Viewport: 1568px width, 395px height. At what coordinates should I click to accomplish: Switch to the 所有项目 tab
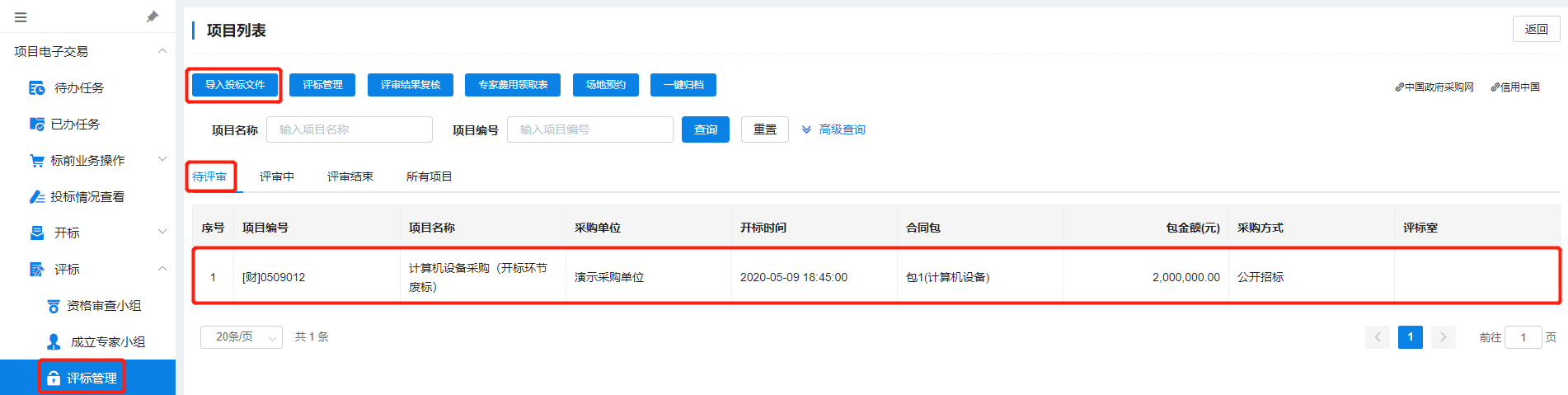pyautogui.click(x=429, y=177)
